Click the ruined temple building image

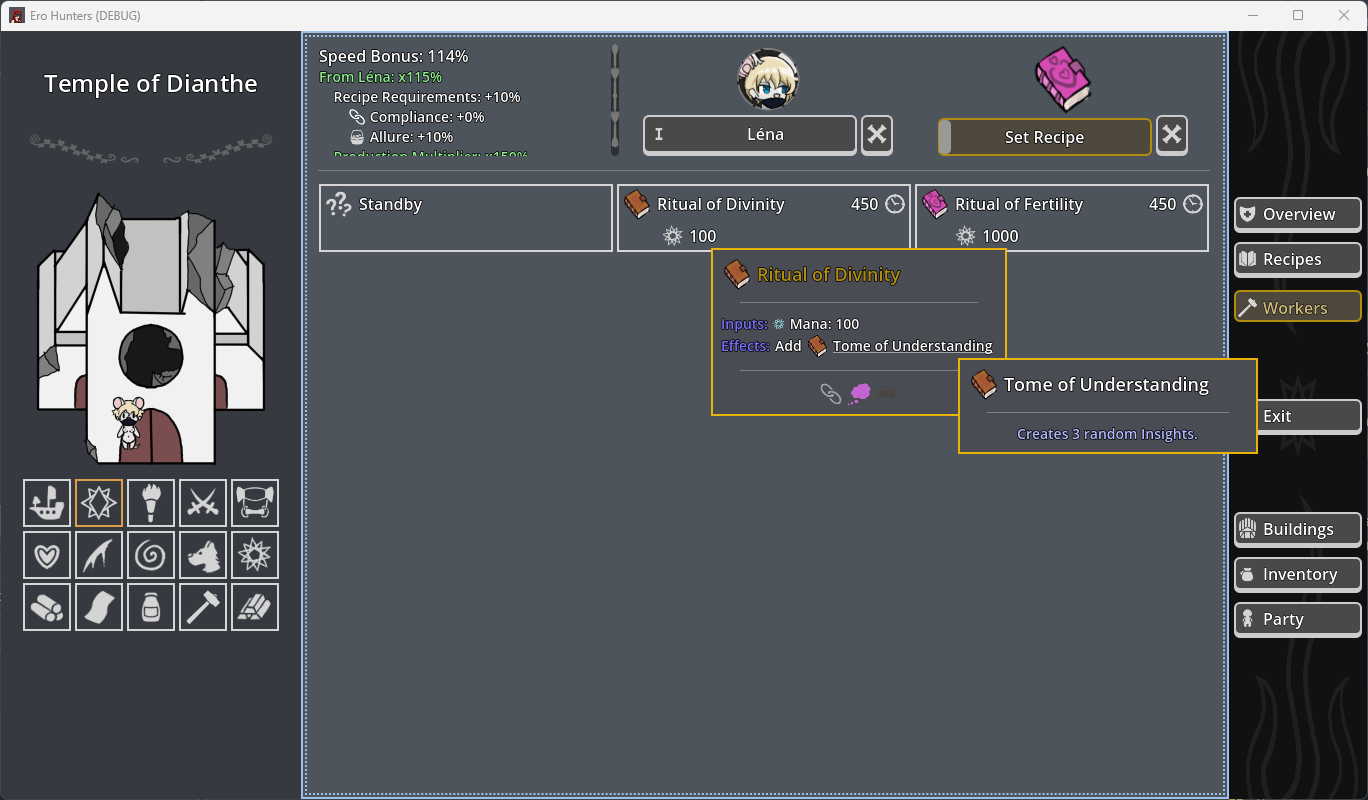(x=150, y=328)
